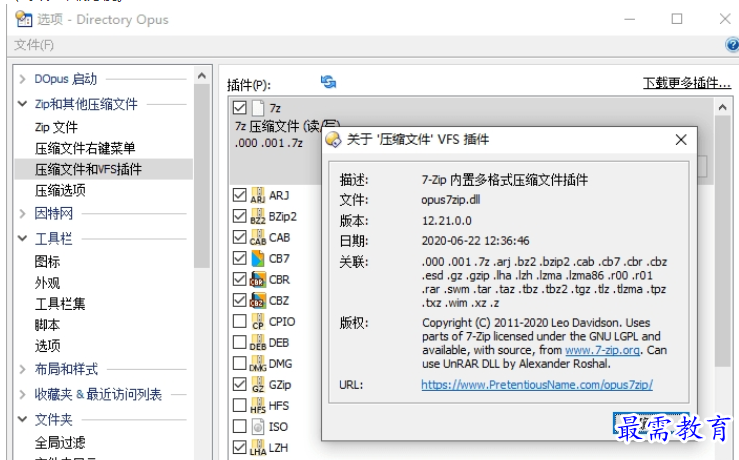
Task: Close the VFS plugin about dialog
Action: tap(681, 140)
